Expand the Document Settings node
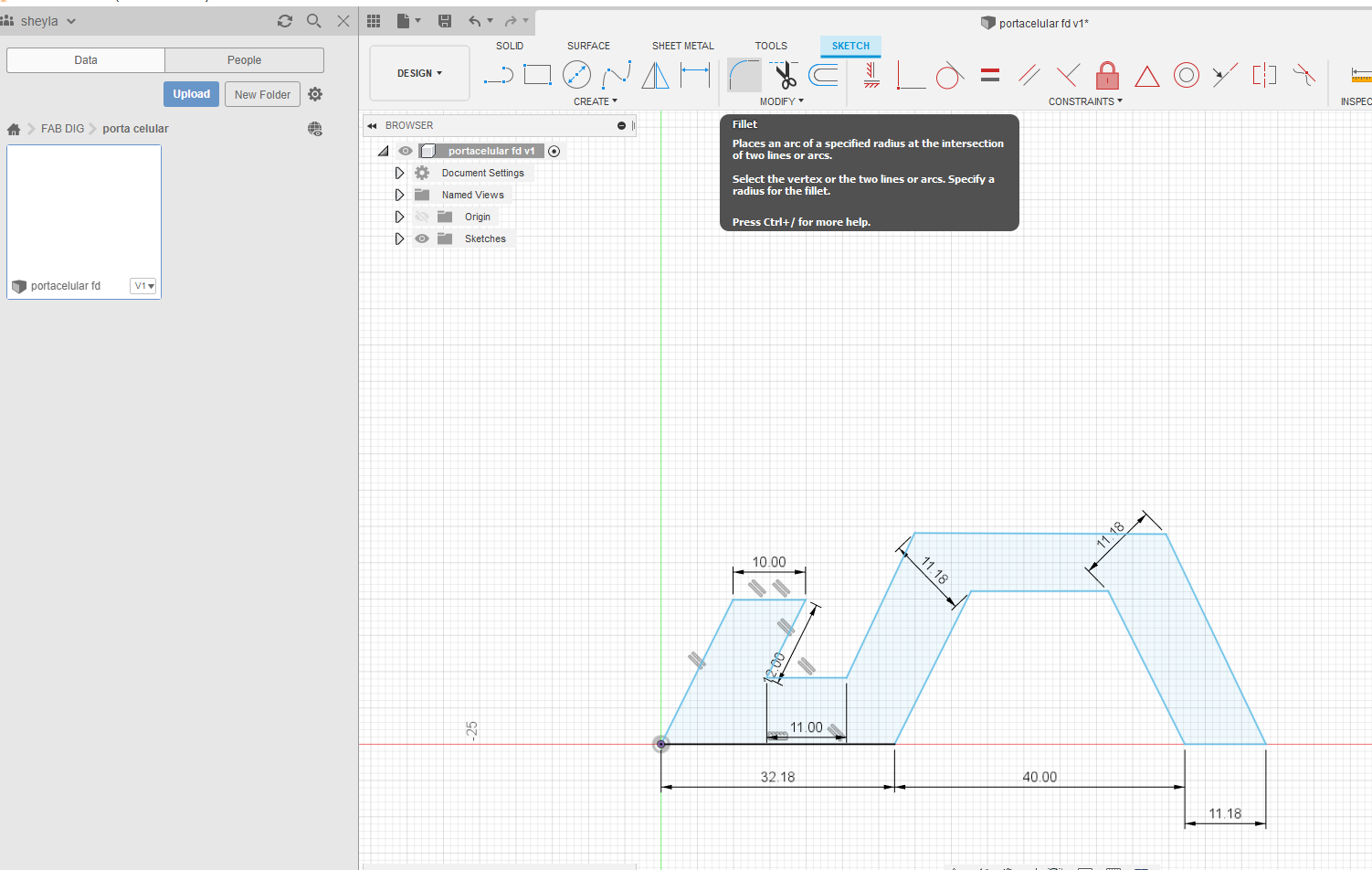Image resolution: width=1372 pixels, height=870 pixels. [399, 173]
